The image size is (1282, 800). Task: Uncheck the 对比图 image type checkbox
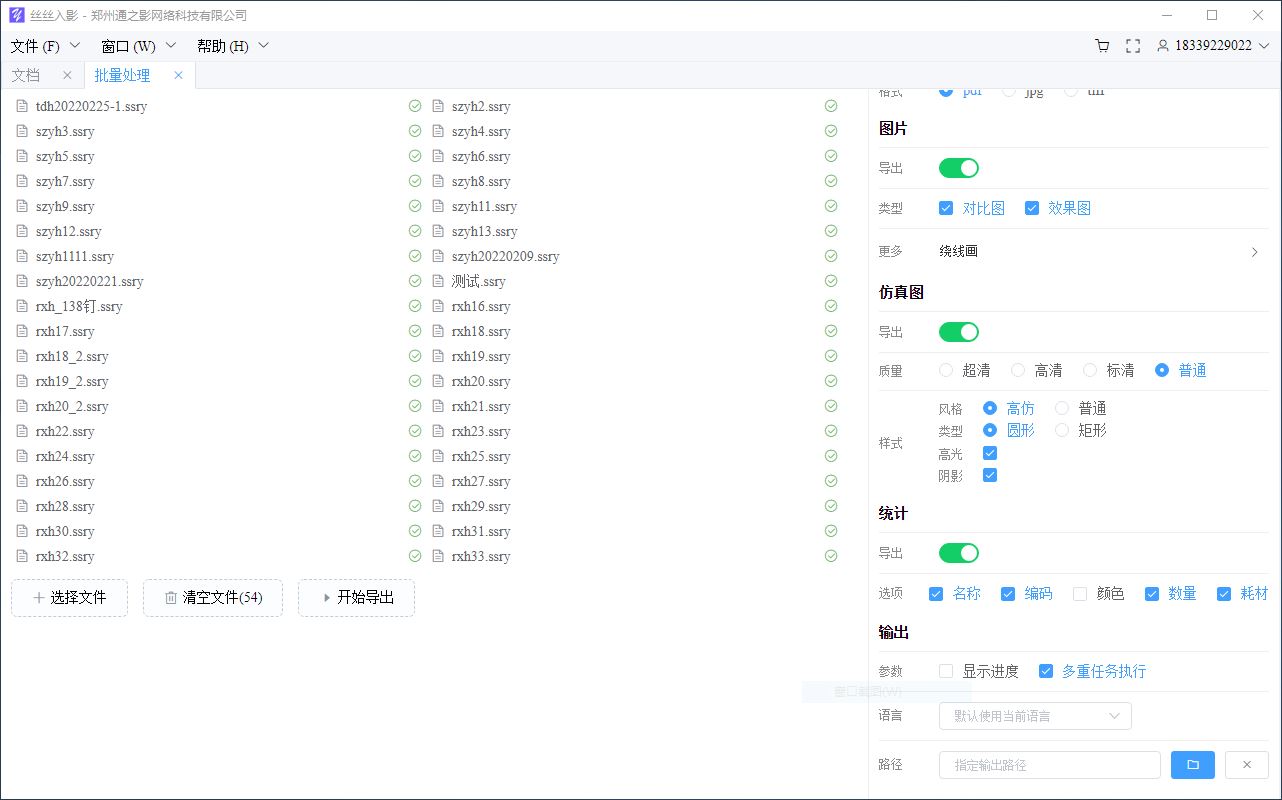(x=945, y=207)
